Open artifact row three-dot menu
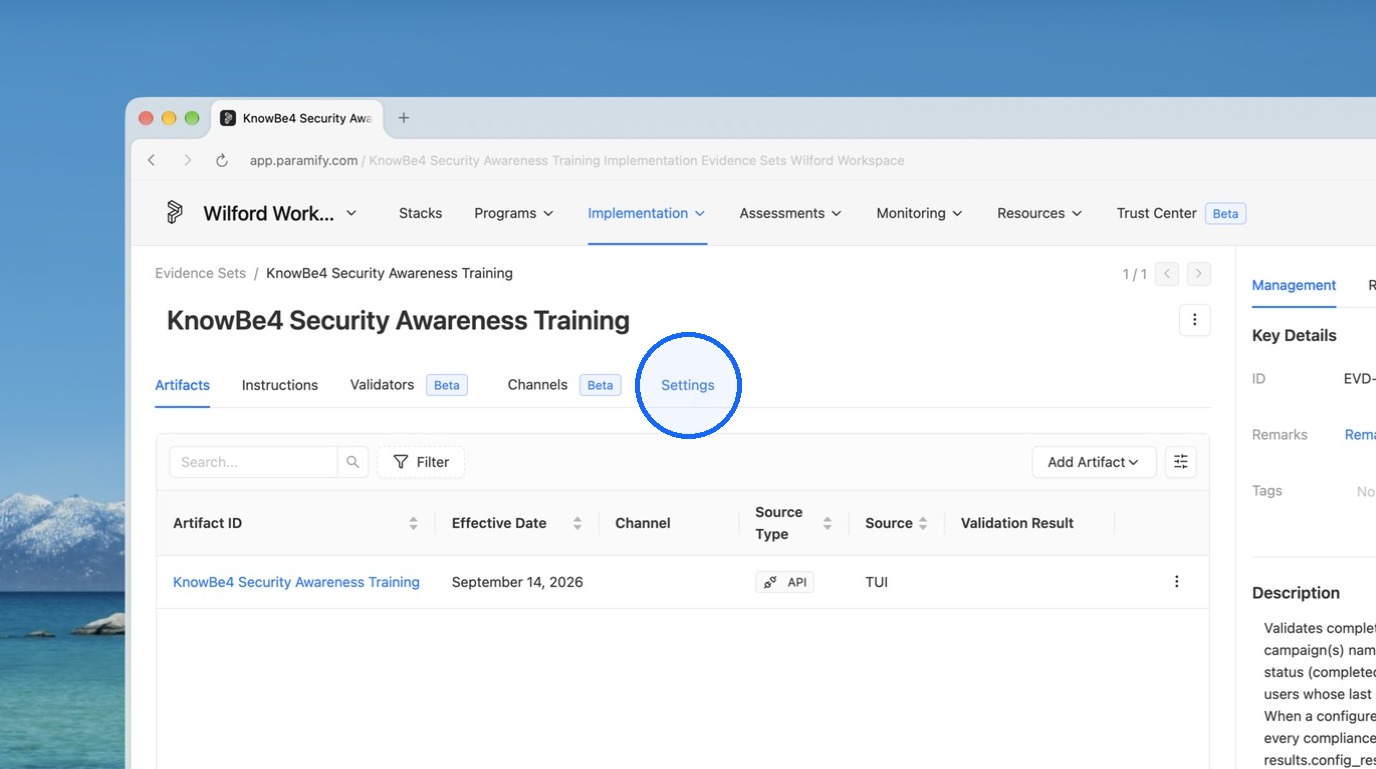The image size is (1376, 769). pyautogui.click(x=1177, y=582)
